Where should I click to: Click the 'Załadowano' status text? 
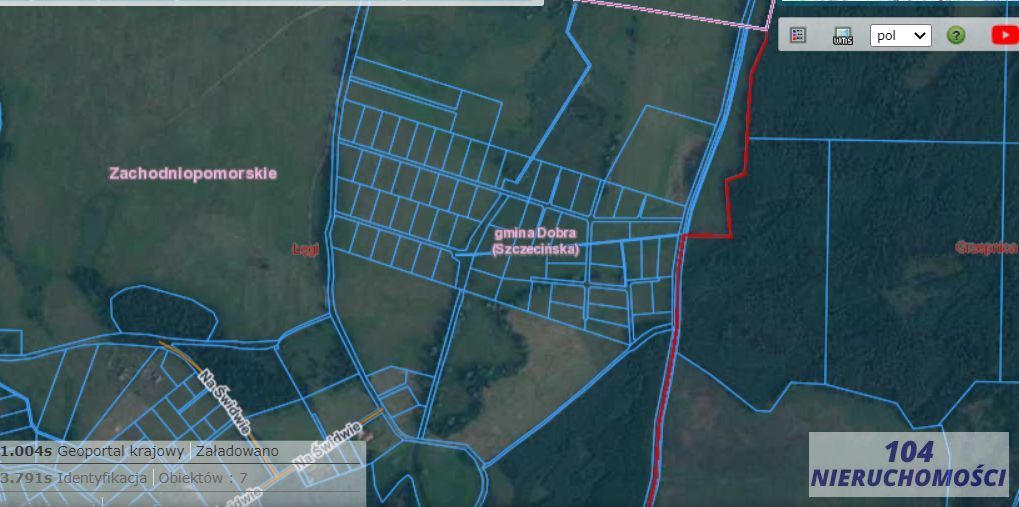coord(237,451)
